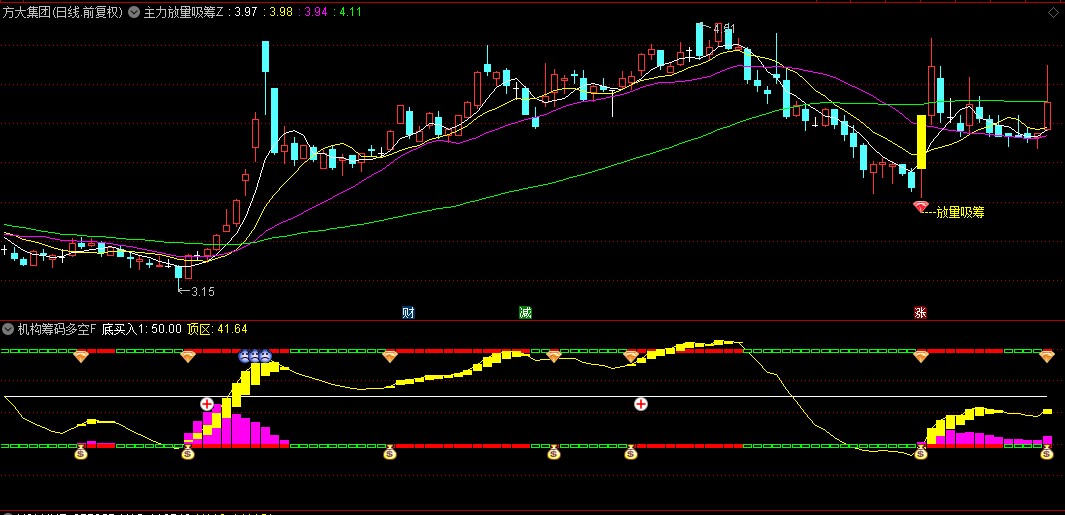Click the second money bag from left
Screen dimensions: 1065x515
(x=188, y=452)
